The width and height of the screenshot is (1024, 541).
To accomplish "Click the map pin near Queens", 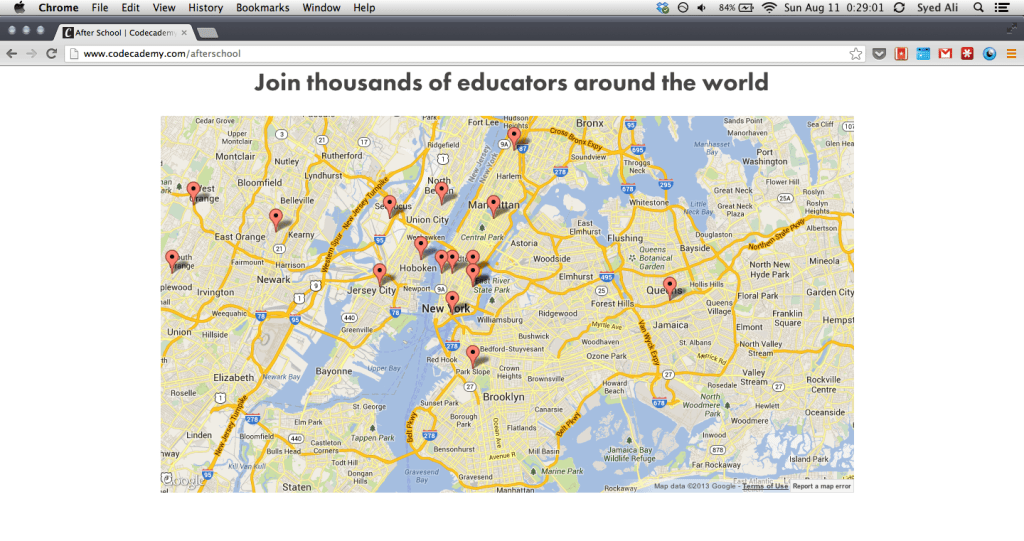I will (x=669, y=286).
